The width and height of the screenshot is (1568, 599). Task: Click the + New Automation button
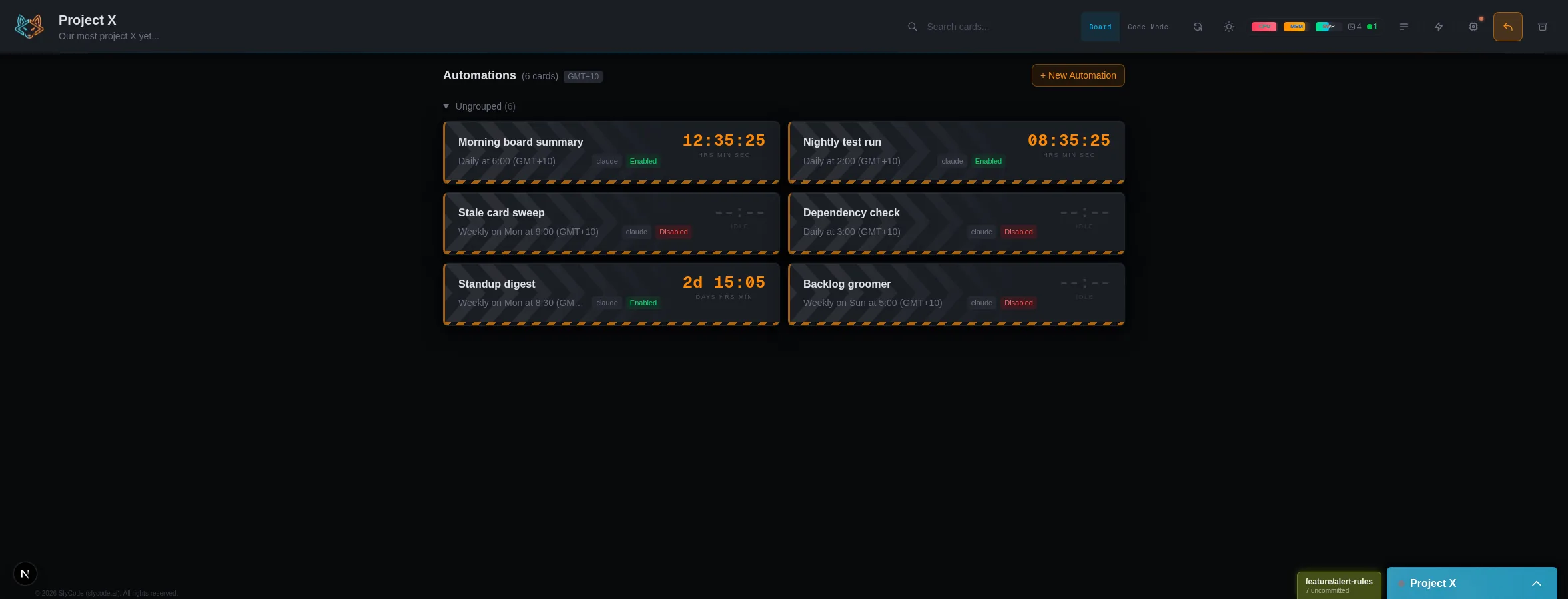coord(1078,75)
